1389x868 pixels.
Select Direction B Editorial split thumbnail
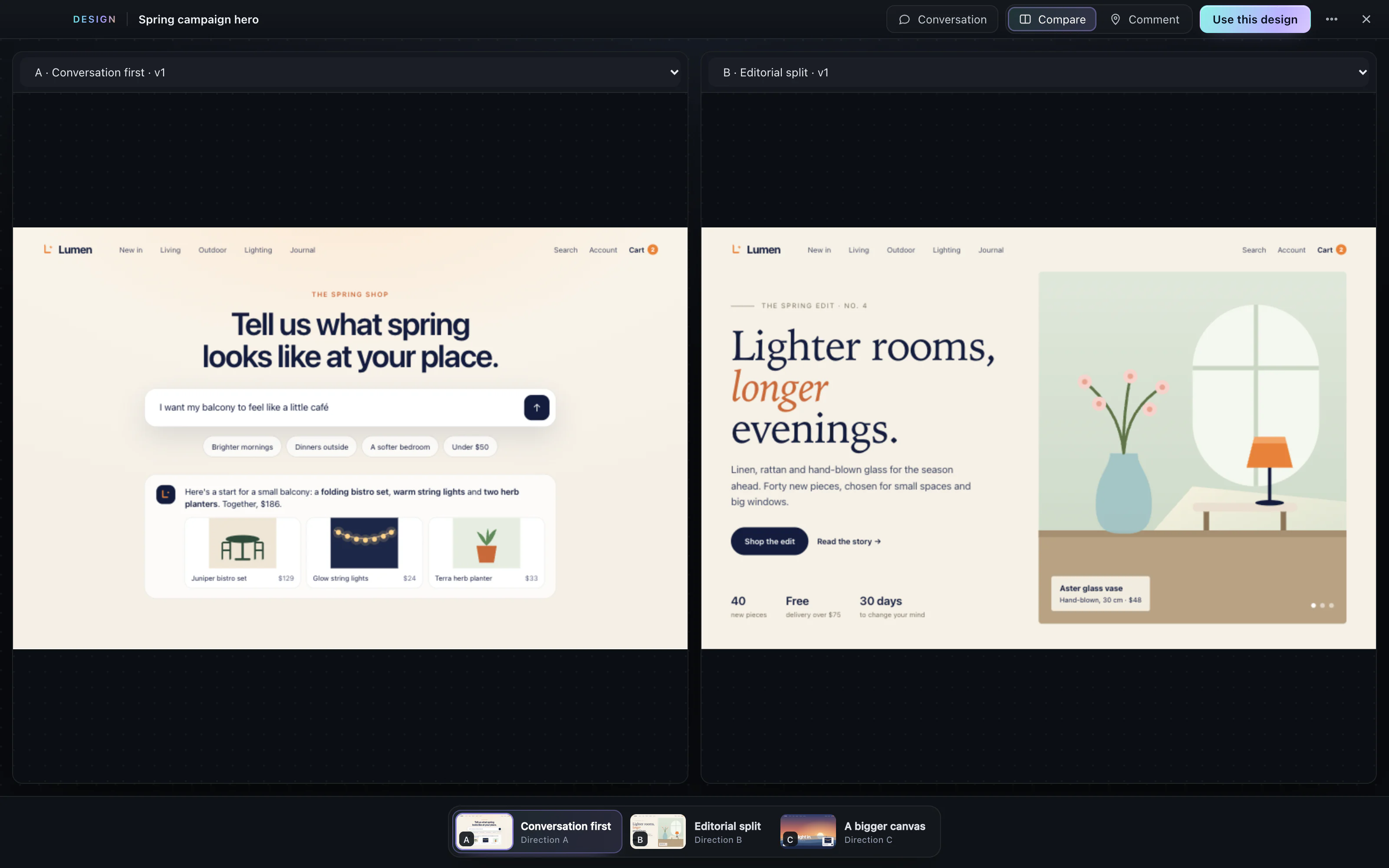coord(697,832)
